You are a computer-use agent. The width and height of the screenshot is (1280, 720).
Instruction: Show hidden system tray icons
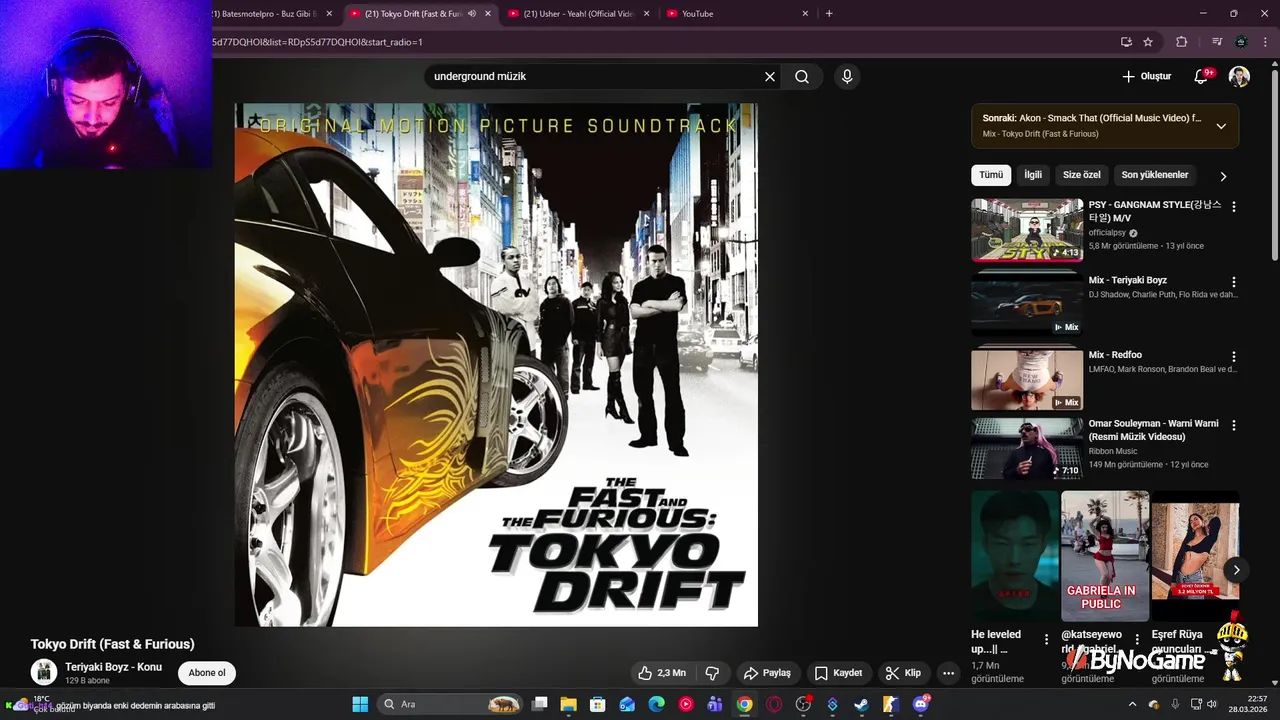(1132, 704)
